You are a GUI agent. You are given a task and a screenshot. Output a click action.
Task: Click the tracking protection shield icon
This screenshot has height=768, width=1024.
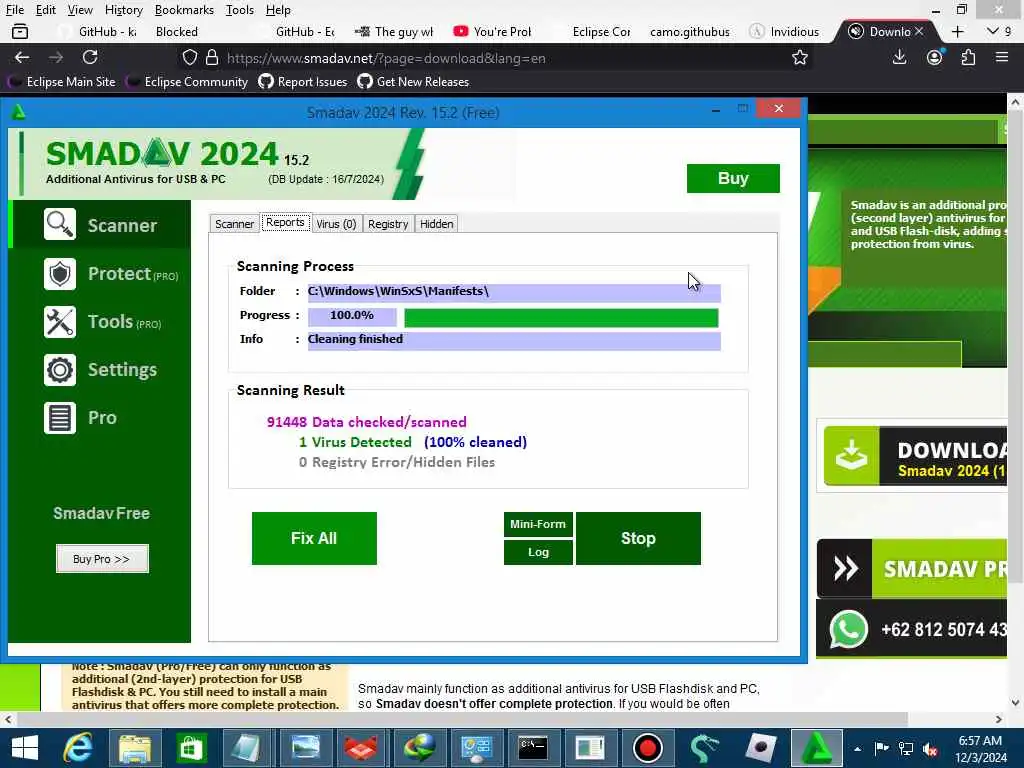[189, 57]
